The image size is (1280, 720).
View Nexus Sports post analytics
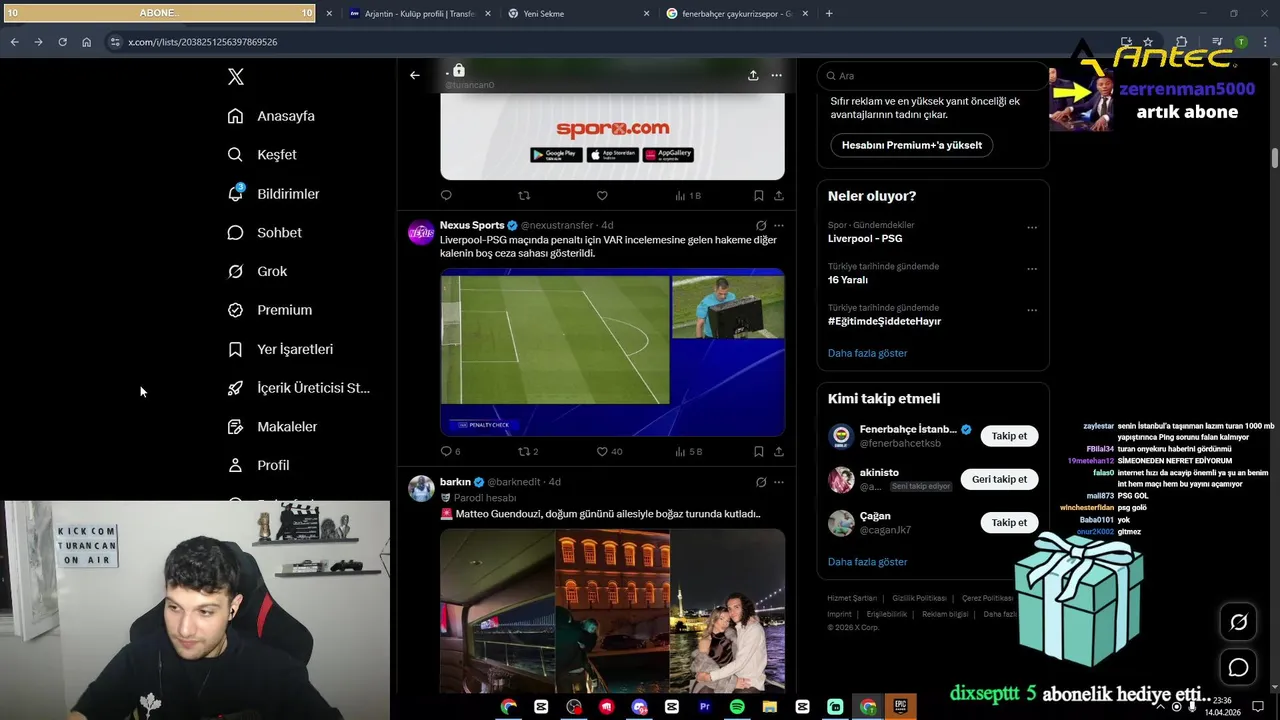point(688,452)
